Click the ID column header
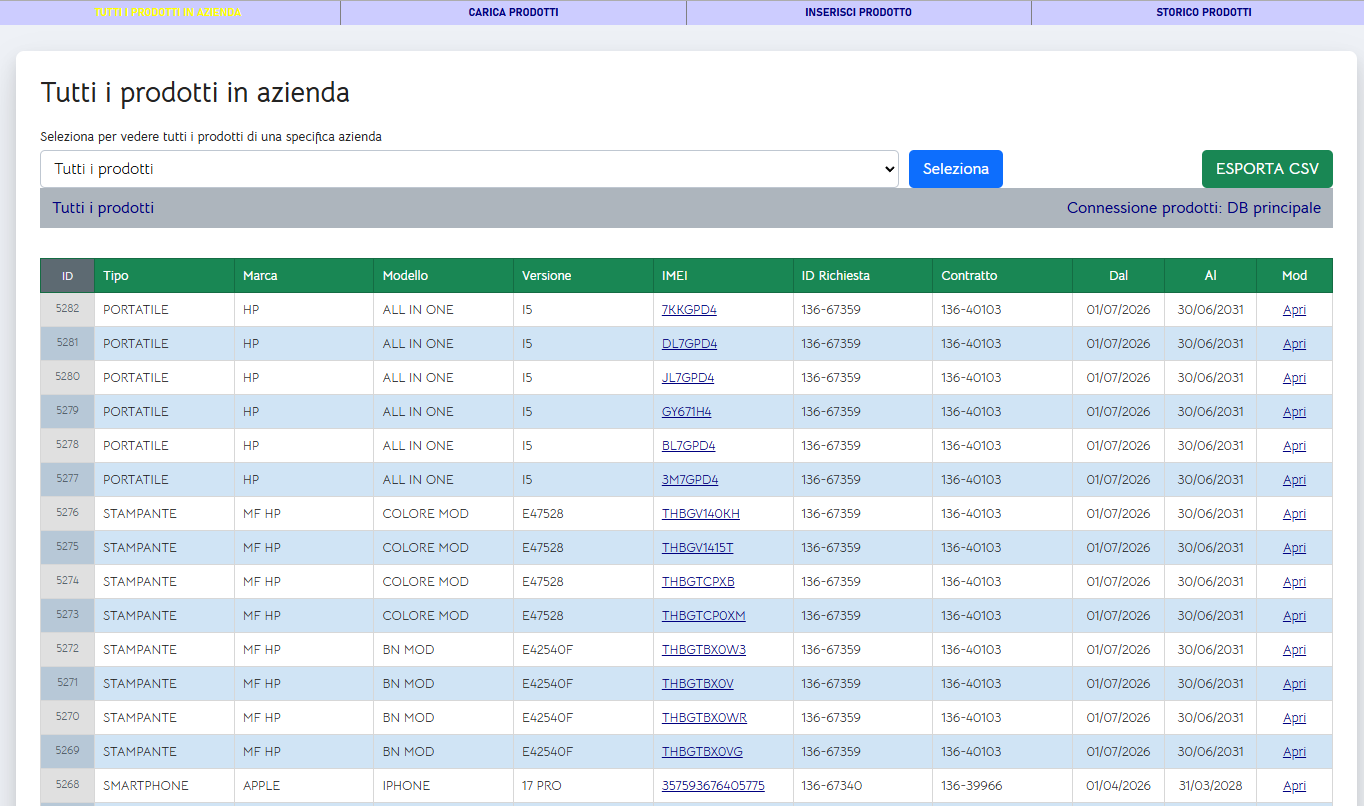 (67, 276)
